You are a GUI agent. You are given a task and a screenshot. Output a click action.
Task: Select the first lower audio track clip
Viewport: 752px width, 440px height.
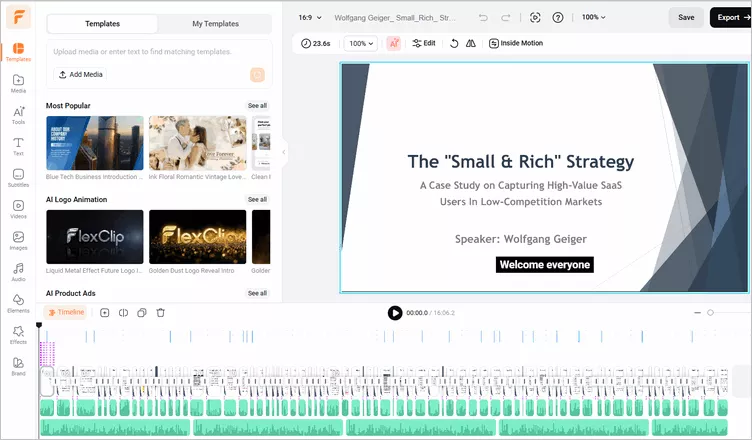pos(115,427)
